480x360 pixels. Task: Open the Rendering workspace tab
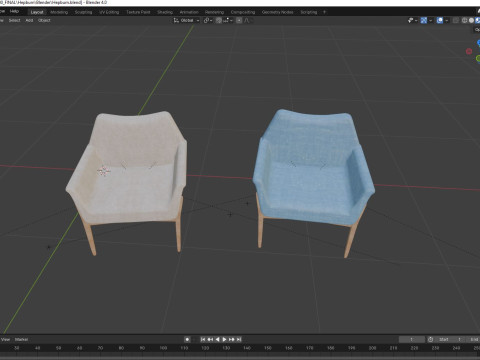[x=214, y=12]
